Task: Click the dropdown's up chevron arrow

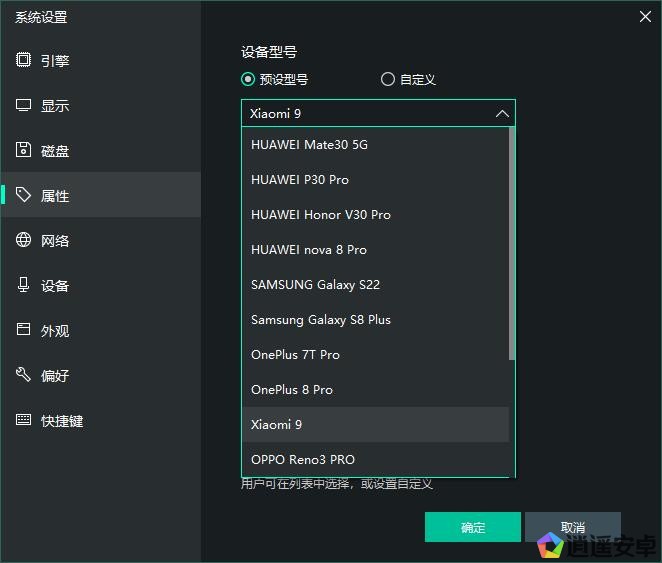Action: point(502,114)
